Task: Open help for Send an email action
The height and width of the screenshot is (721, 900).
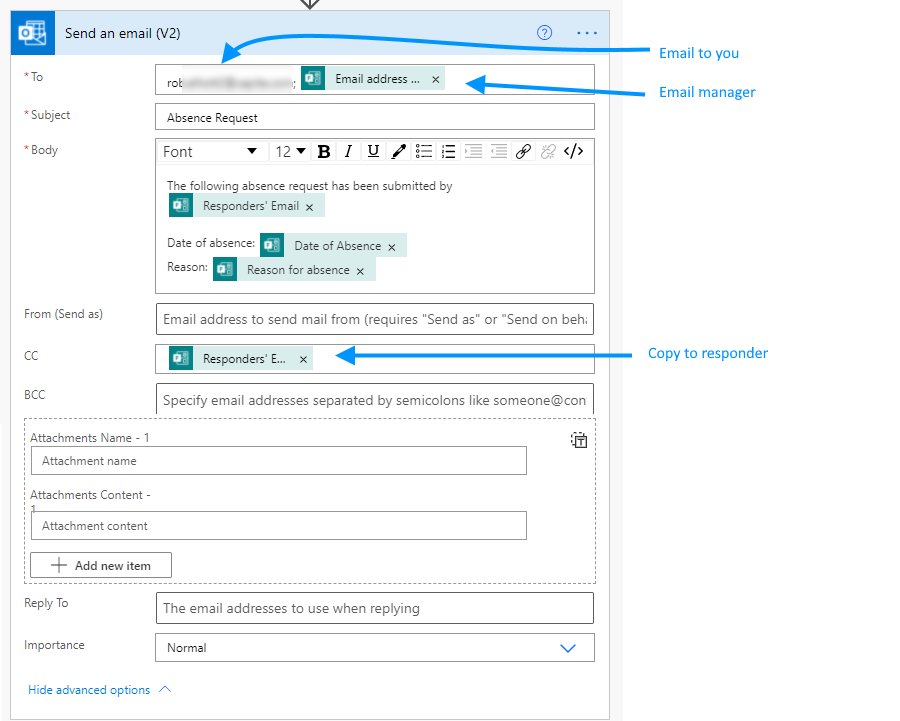Action: pyautogui.click(x=544, y=33)
